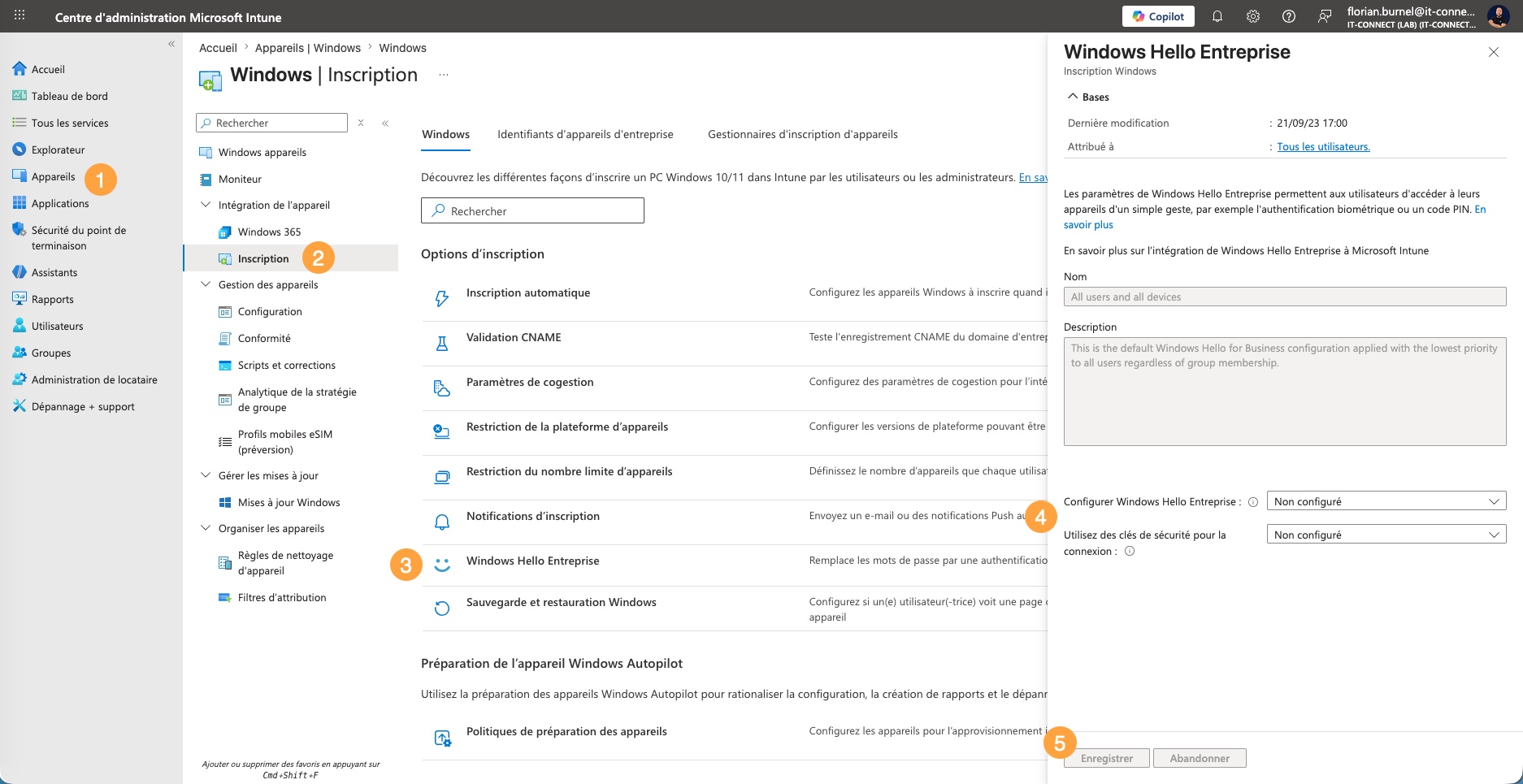The width and height of the screenshot is (1523, 784).
Task: Open Tous les utilisateurs link
Action: [1323, 147]
